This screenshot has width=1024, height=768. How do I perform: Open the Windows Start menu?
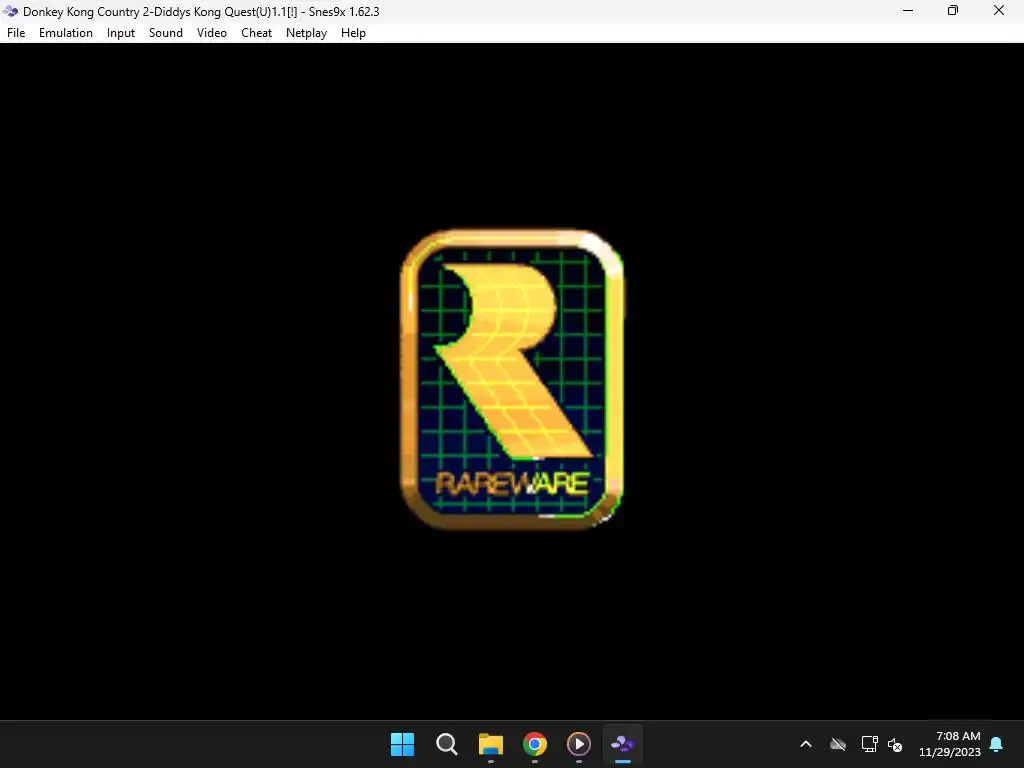tap(402, 744)
